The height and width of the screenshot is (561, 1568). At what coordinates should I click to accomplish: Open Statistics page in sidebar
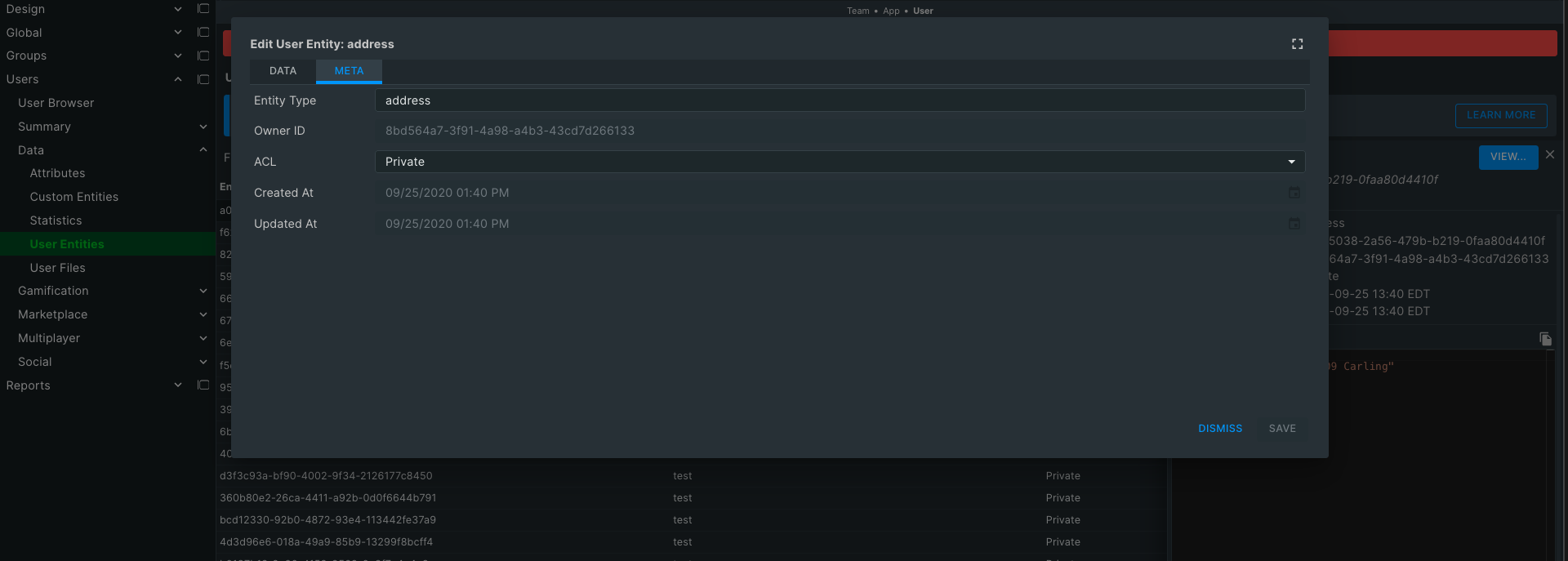point(56,220)
